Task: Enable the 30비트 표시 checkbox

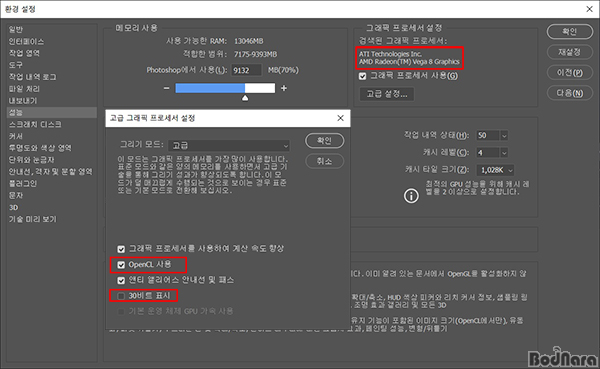Action: [121, 296]
